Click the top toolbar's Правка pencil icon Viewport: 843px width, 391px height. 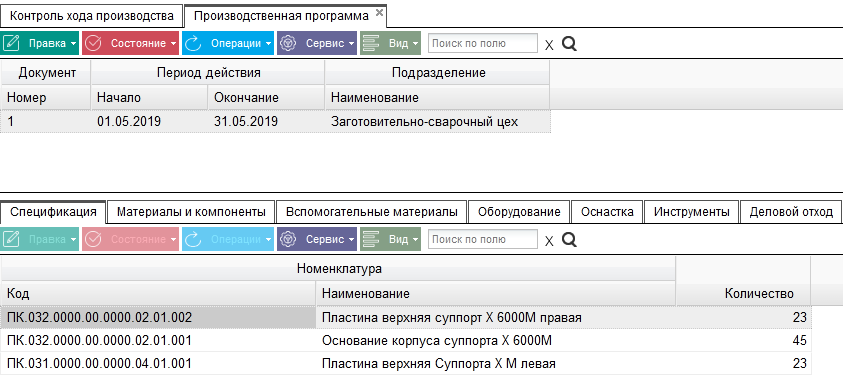click(11, 43)
